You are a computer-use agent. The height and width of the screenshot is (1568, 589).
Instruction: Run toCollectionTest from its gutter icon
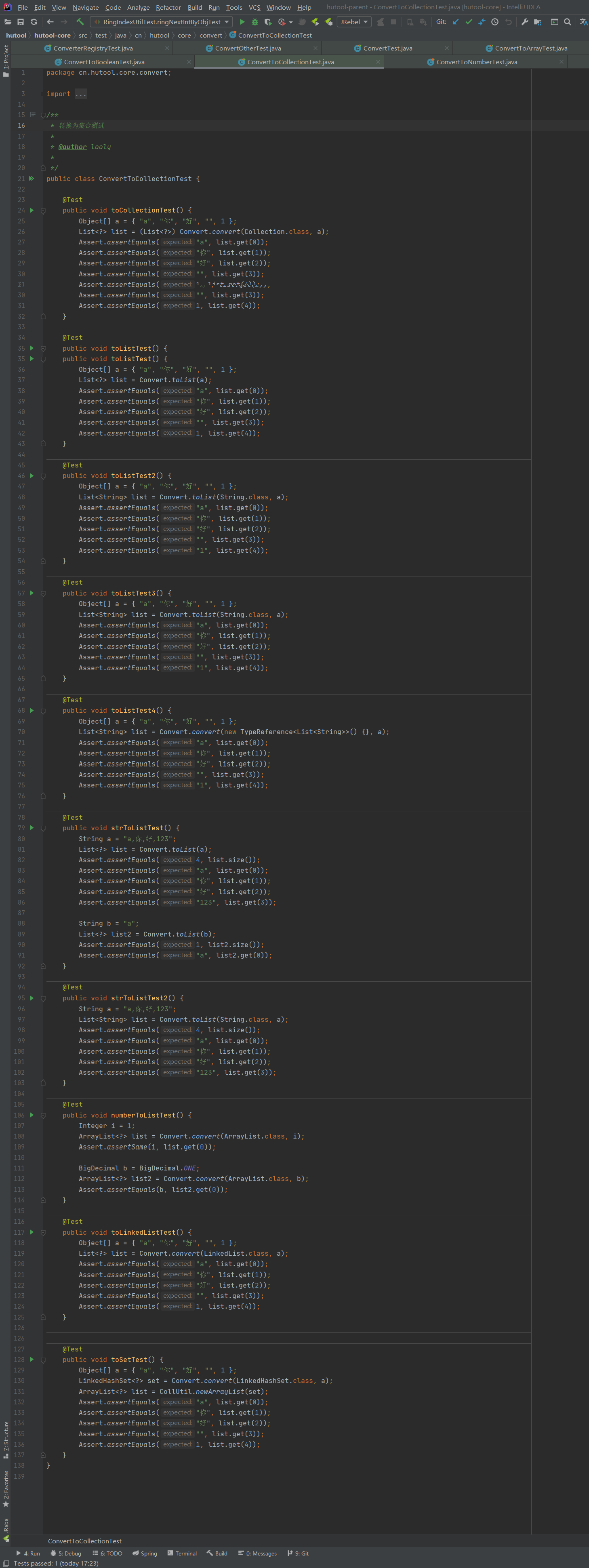point(32,210)
